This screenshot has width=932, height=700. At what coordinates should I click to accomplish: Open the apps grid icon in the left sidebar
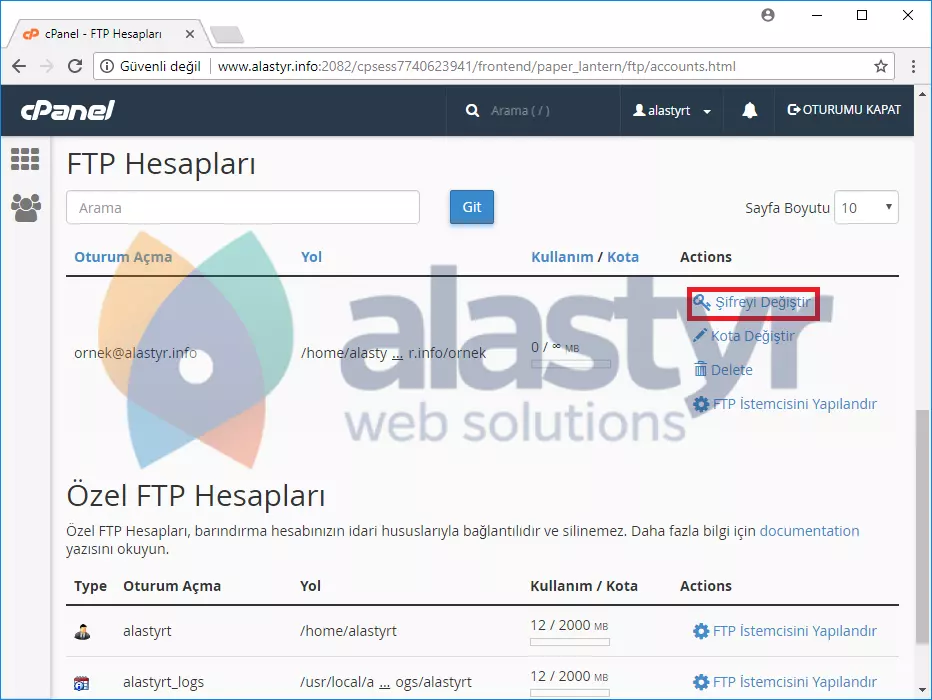click(25, 160)
